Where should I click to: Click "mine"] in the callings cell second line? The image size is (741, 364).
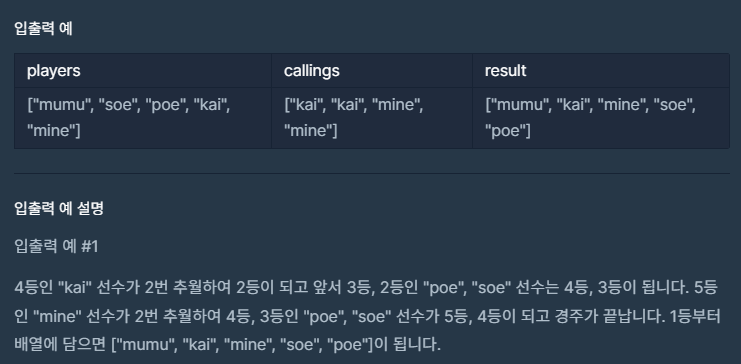click(x=310, y=131)
